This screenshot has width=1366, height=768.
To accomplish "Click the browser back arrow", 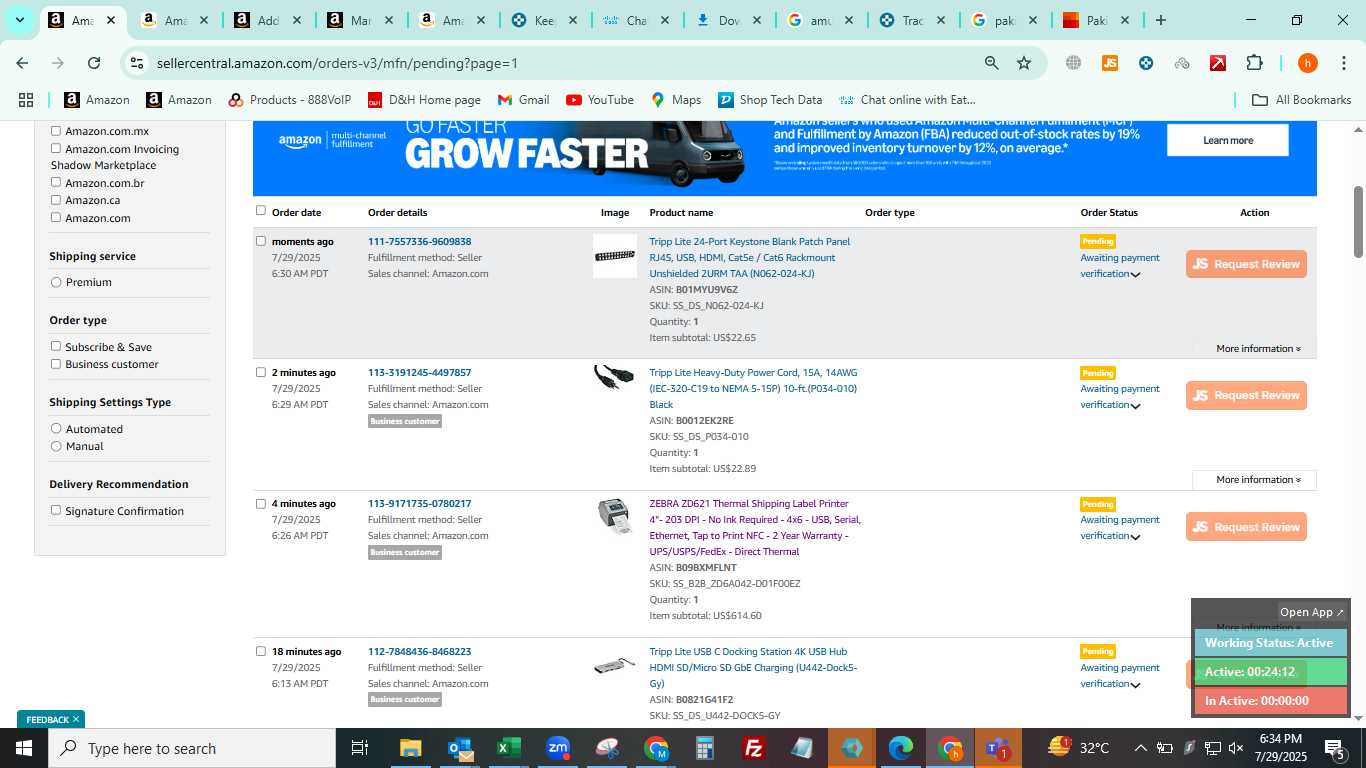I will [22, 63].
